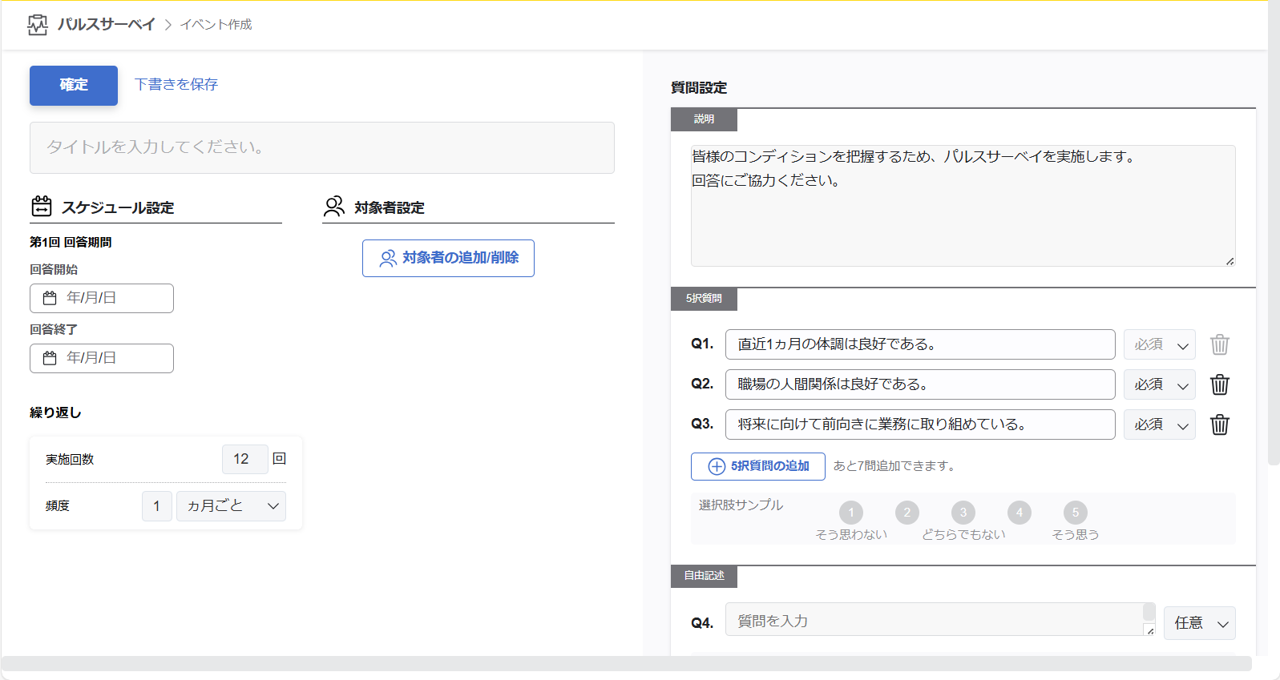Click the 5択質問の追加 button
Screen dimensions: 1280x680
pos(758,466)
